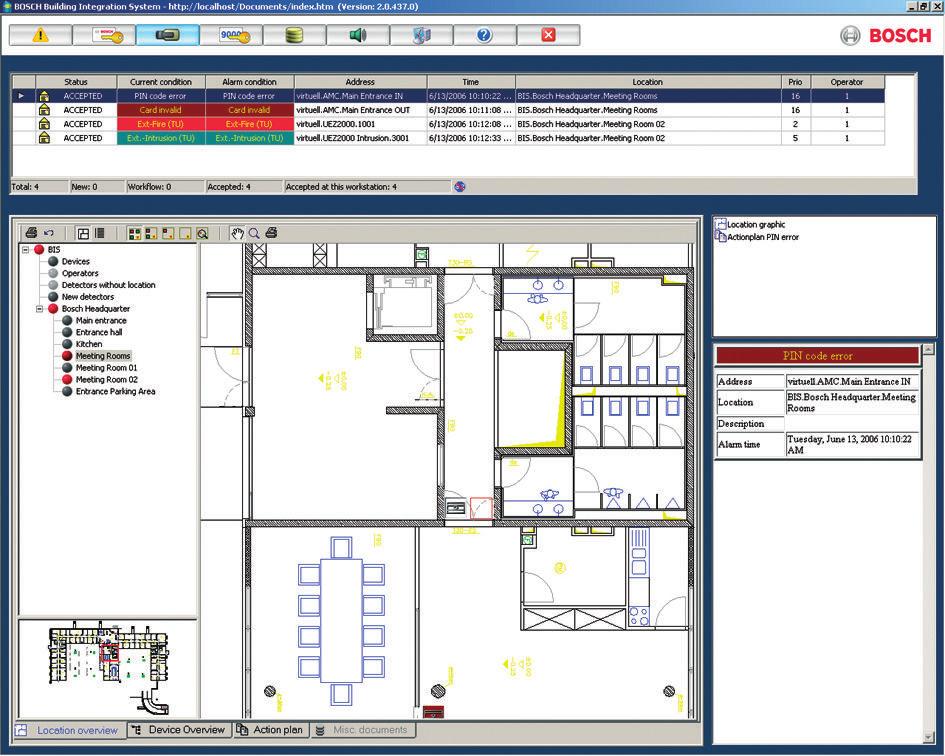Screen dimensions: 945x756
Task: Activate the magnifier zoom tool
Action: point(254,233)
